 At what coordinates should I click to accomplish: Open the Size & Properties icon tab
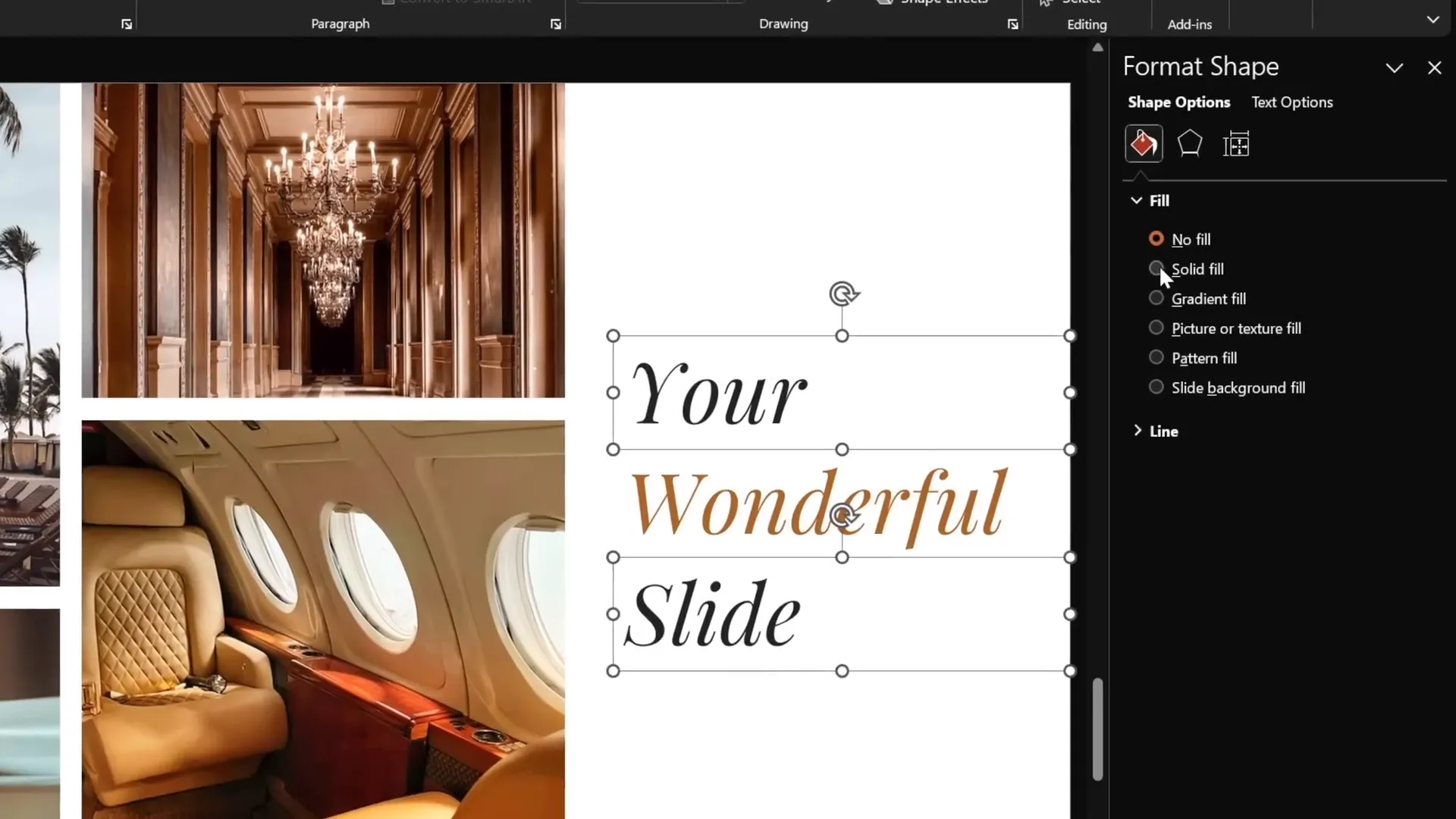(1236, 144)
